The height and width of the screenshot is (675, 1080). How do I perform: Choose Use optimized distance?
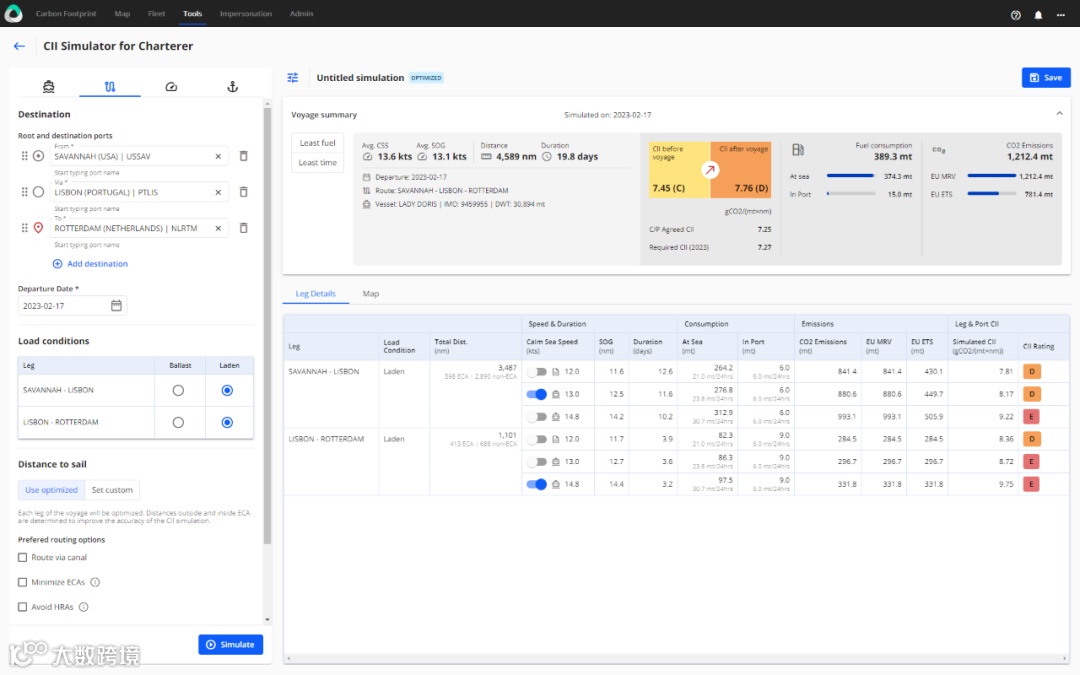[x=51, y=490]
